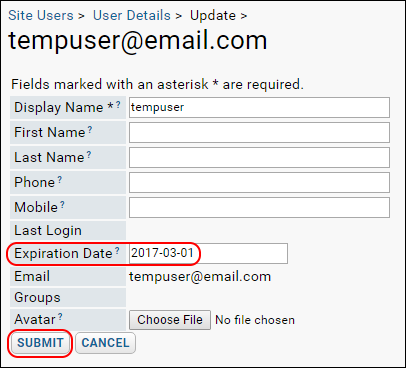Open help icon beside Display Name
The image size is (406, 368).
(118, 105)
